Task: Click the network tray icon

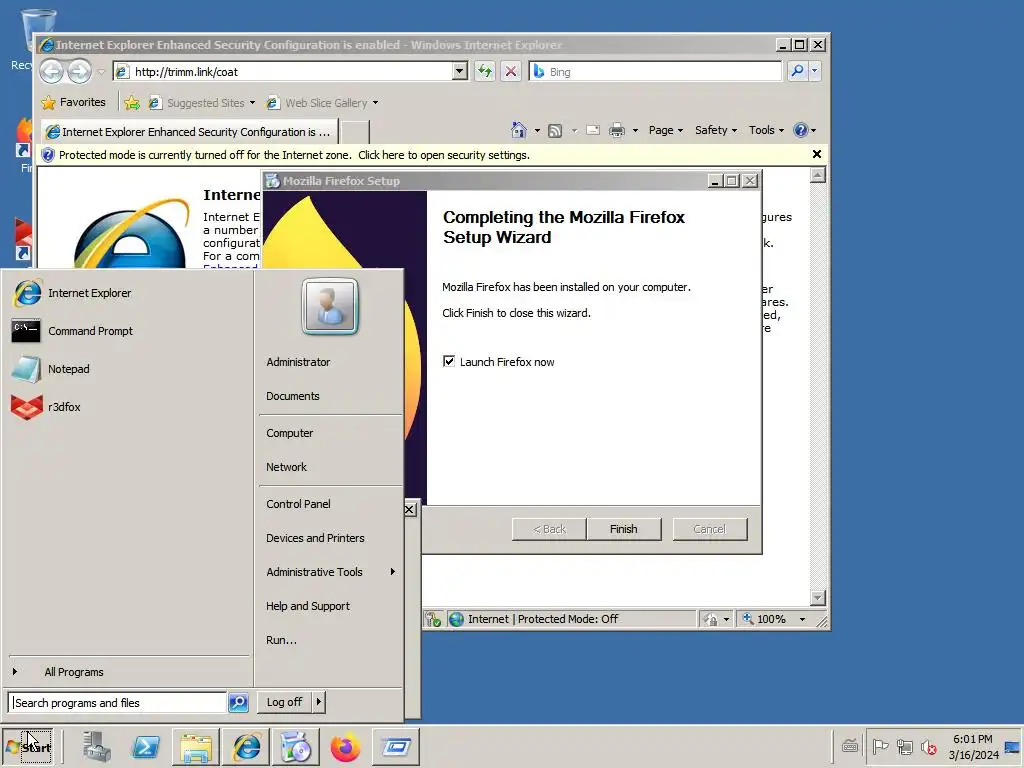Action: (x=904, y=746)
